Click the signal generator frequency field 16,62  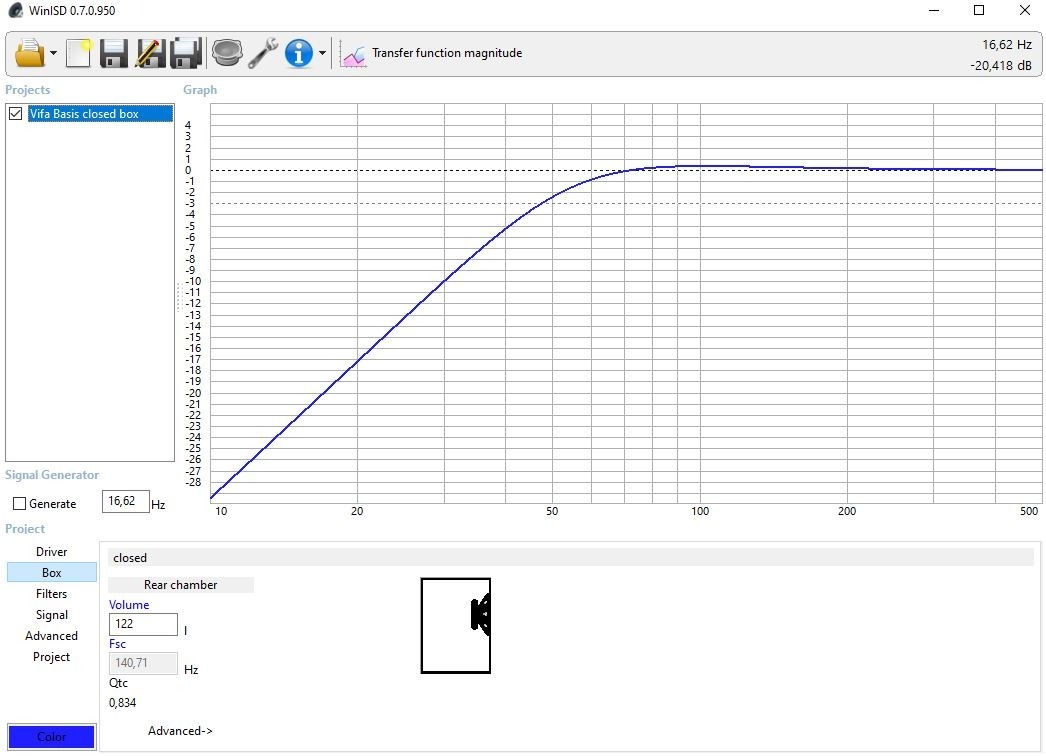click(x=125, y=501)
